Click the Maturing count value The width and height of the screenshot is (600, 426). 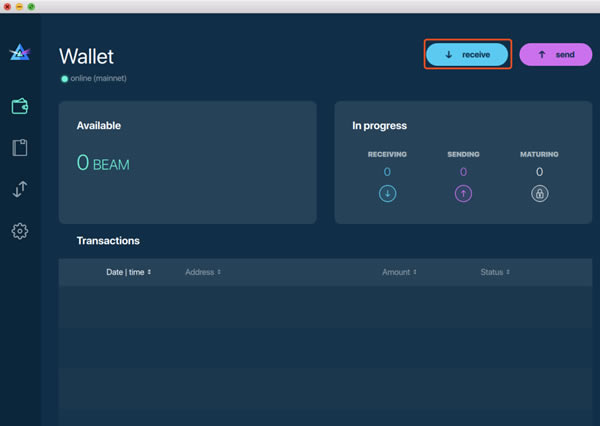point(539,172)
